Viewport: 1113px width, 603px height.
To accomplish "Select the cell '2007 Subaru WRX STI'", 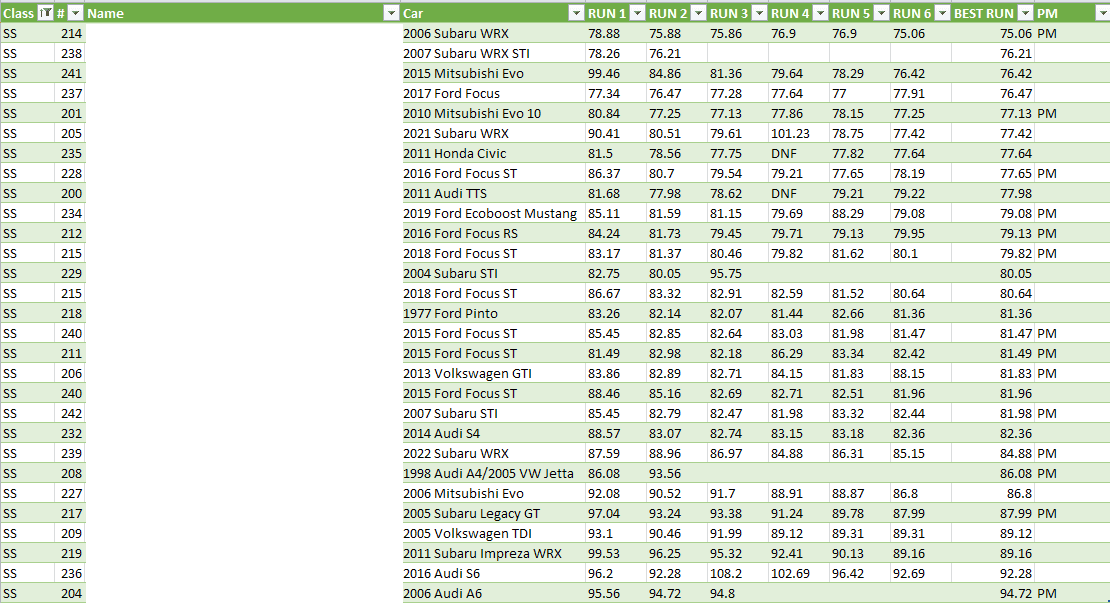I will point(493,53).
